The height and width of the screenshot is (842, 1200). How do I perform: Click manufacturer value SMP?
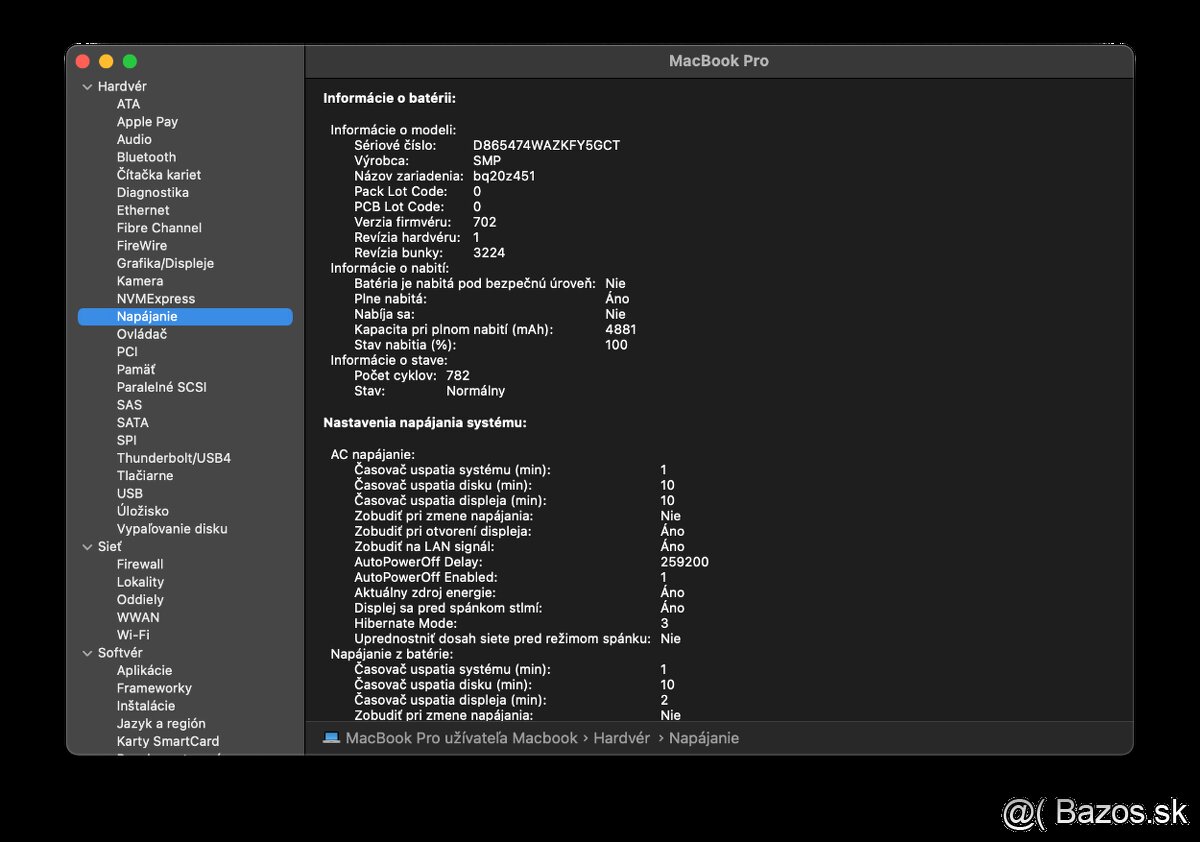pos(487,161)
